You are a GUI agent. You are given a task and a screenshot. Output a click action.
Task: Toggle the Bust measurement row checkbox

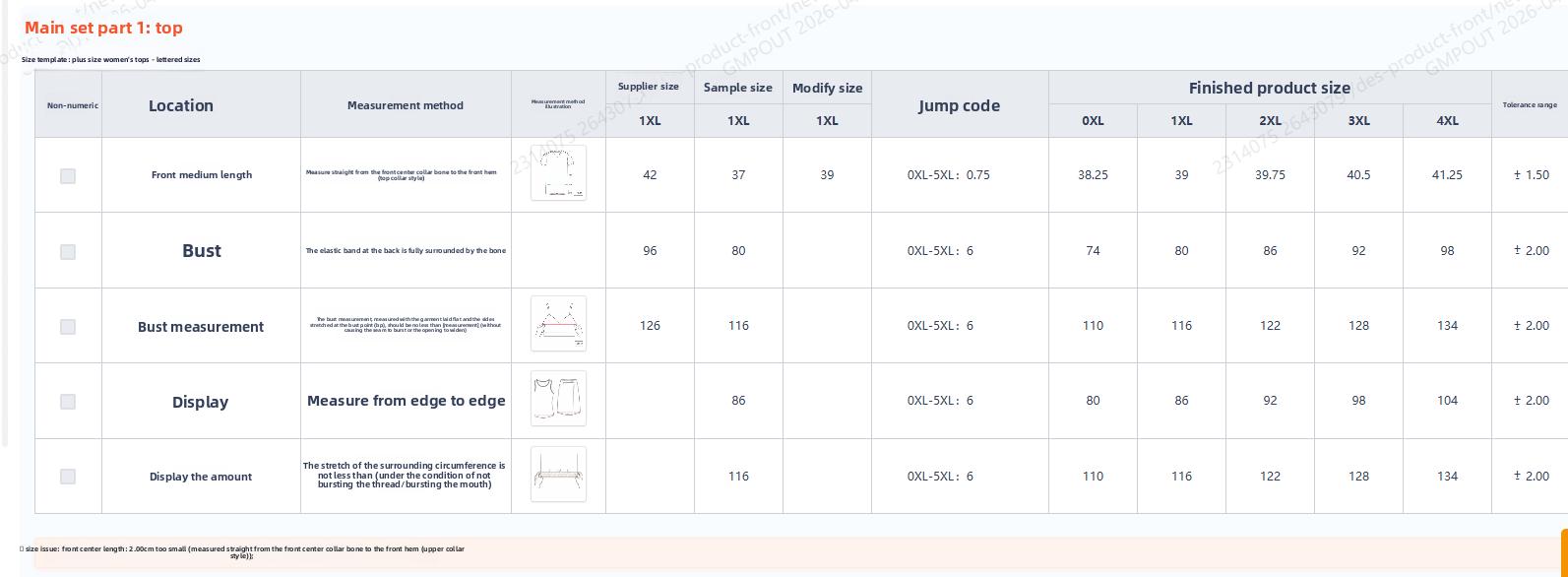68,327
